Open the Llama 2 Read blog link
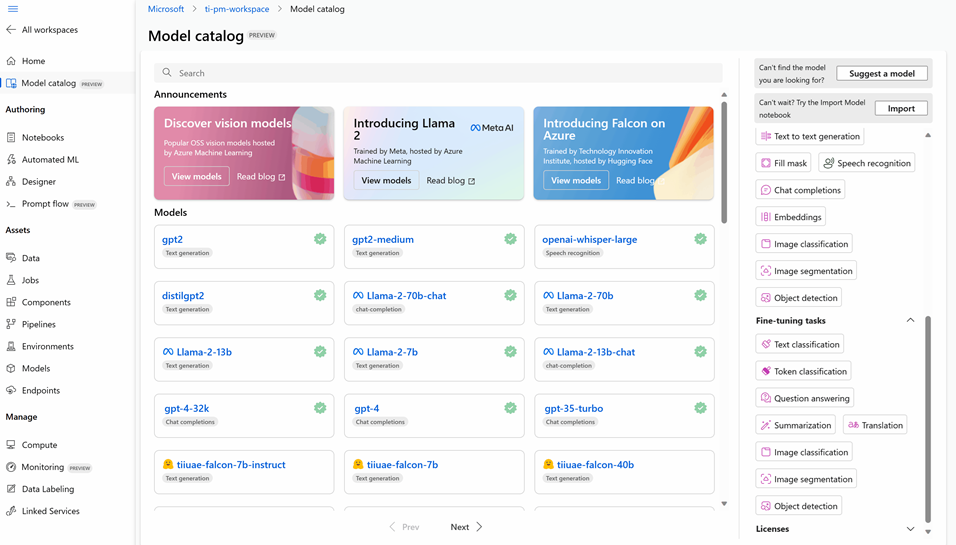 [x=450, y=181]
